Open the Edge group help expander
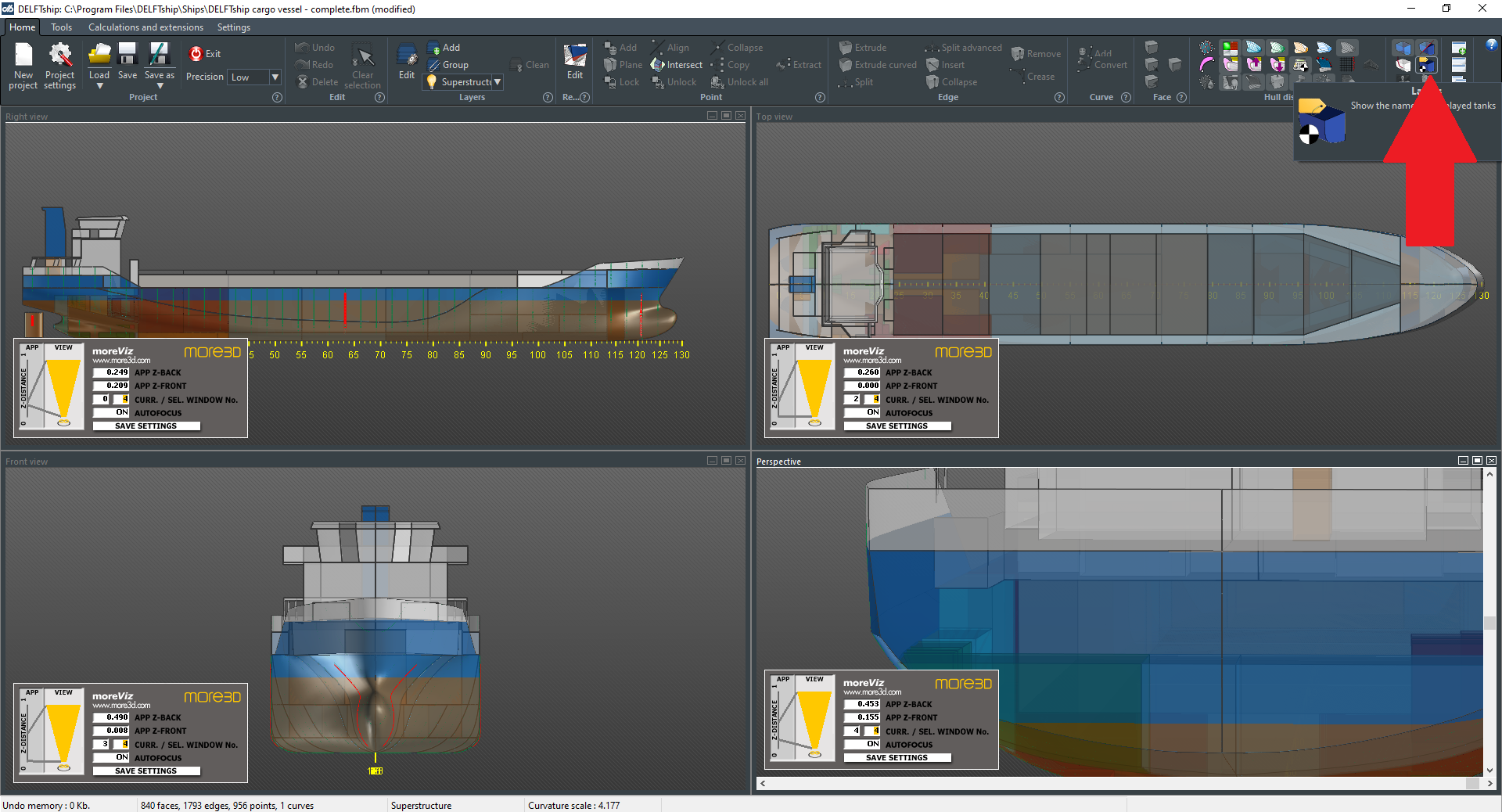 1059,98
